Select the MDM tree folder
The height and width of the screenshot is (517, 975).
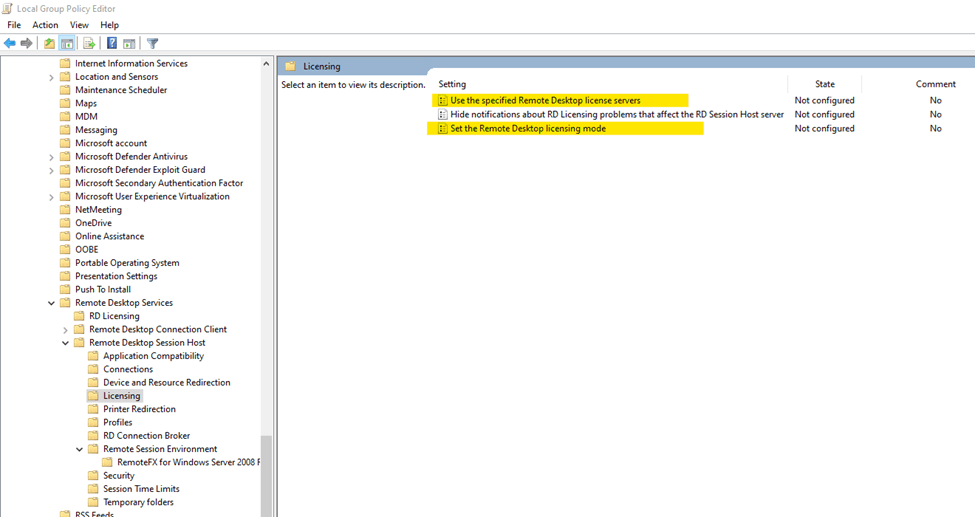pos(86,116)
